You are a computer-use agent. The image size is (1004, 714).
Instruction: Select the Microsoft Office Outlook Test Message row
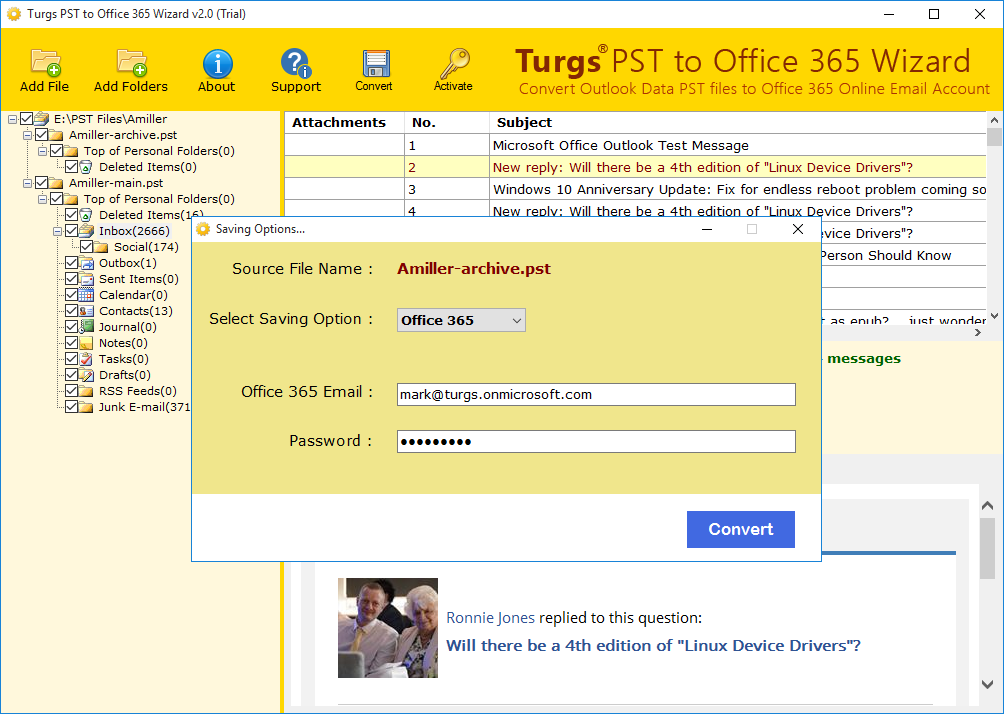pos(635,145)
